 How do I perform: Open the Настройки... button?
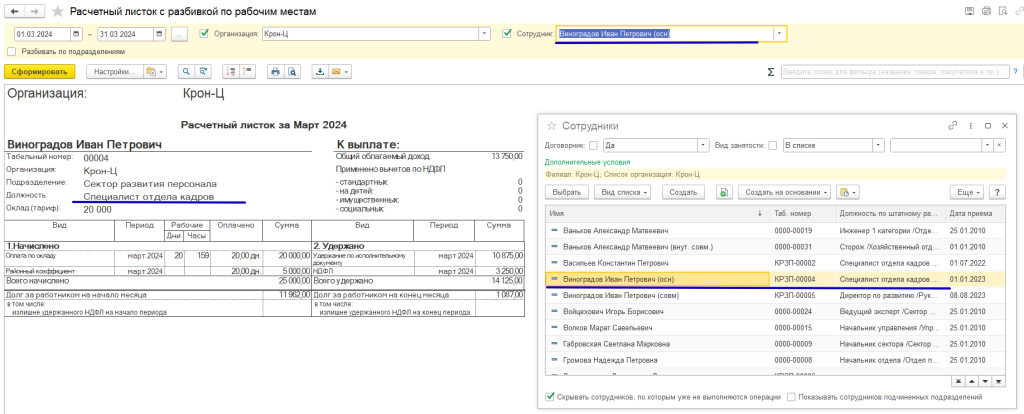[x=115, y=71]
